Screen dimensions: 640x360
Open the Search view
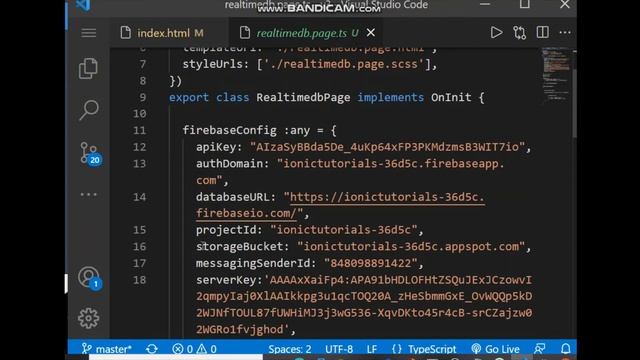point(89,110)
